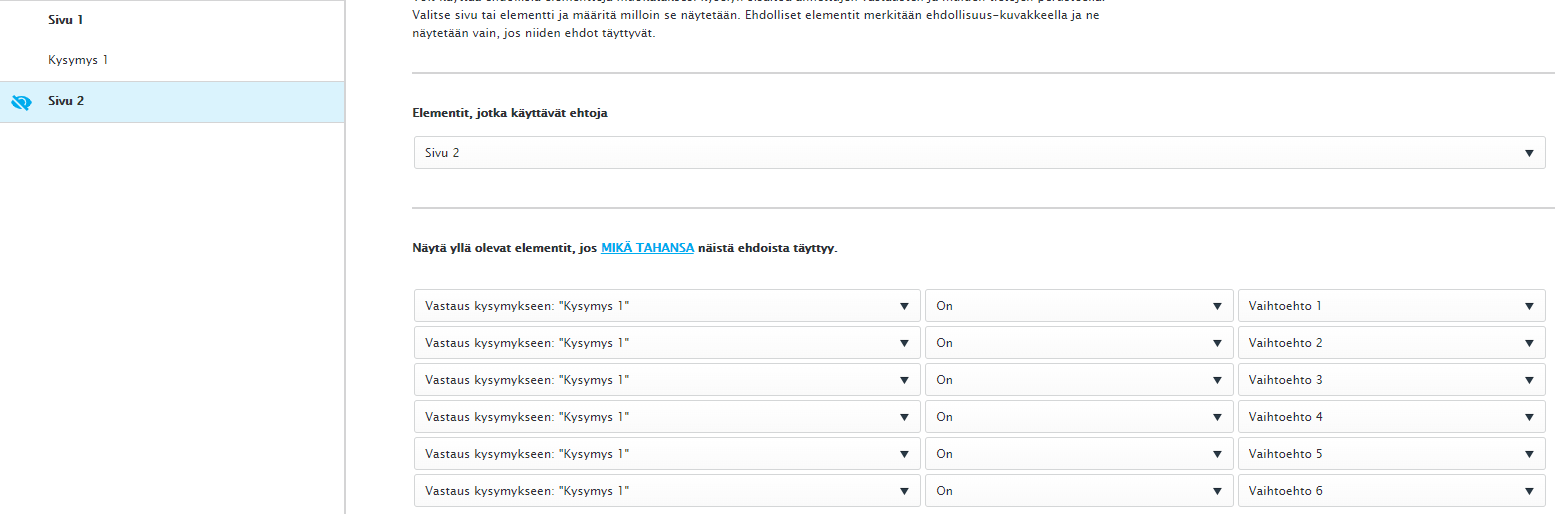Click the hidden-eye icon beside Sivu 2

pyautogui.click(x=21, y=102)
